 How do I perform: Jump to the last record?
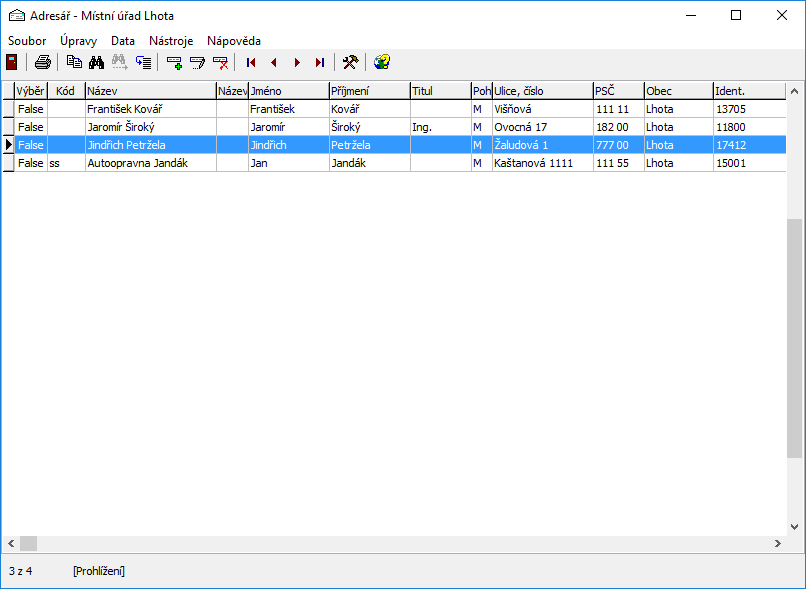click(x=320, y=62)
